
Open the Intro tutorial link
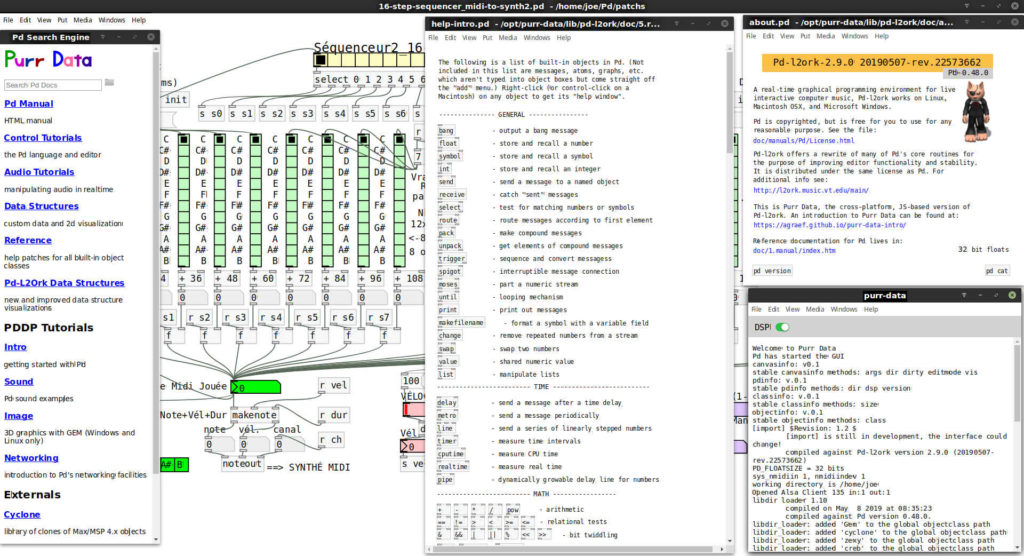coord(16,347)
